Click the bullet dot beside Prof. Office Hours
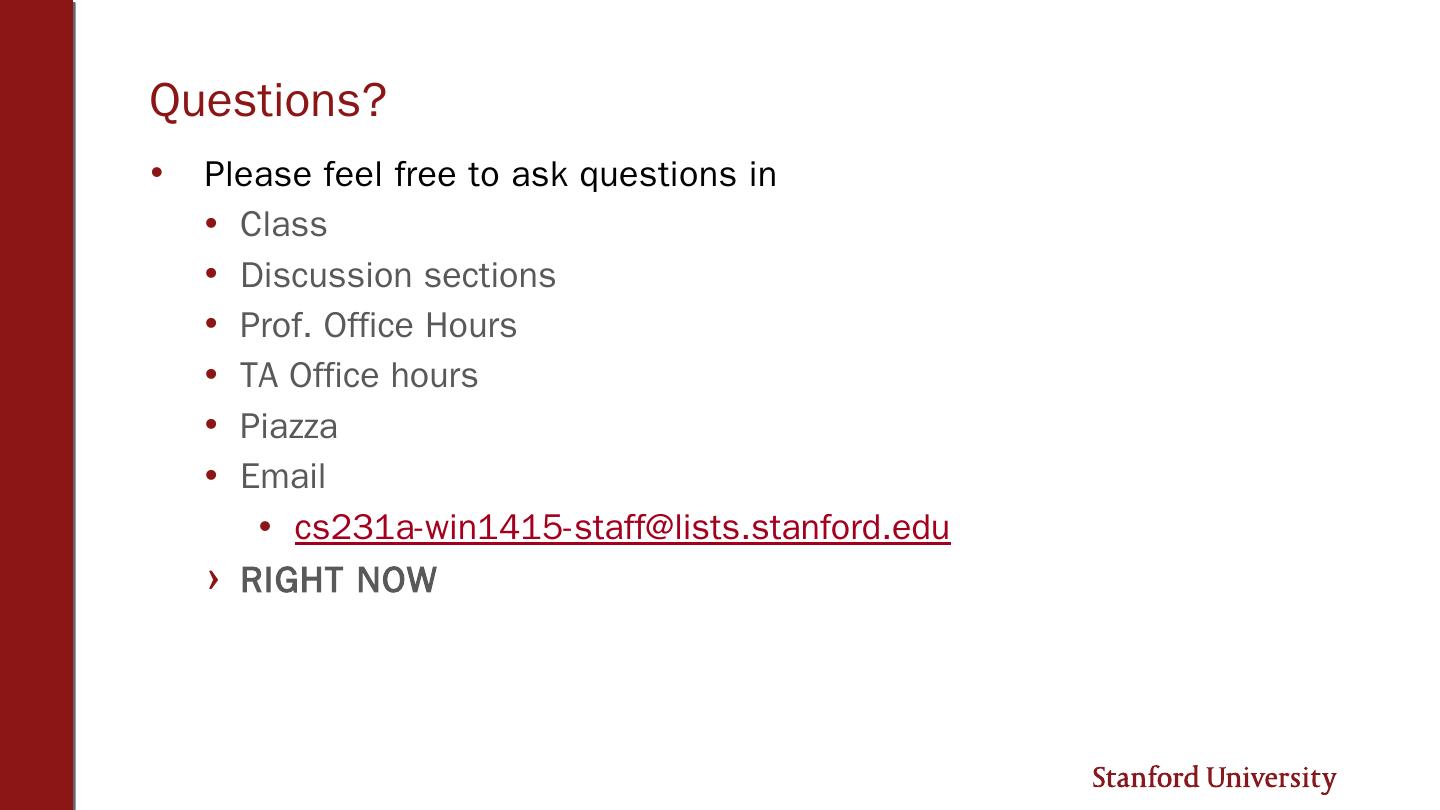The image size is (1440, 810). [x=211, y=324]
